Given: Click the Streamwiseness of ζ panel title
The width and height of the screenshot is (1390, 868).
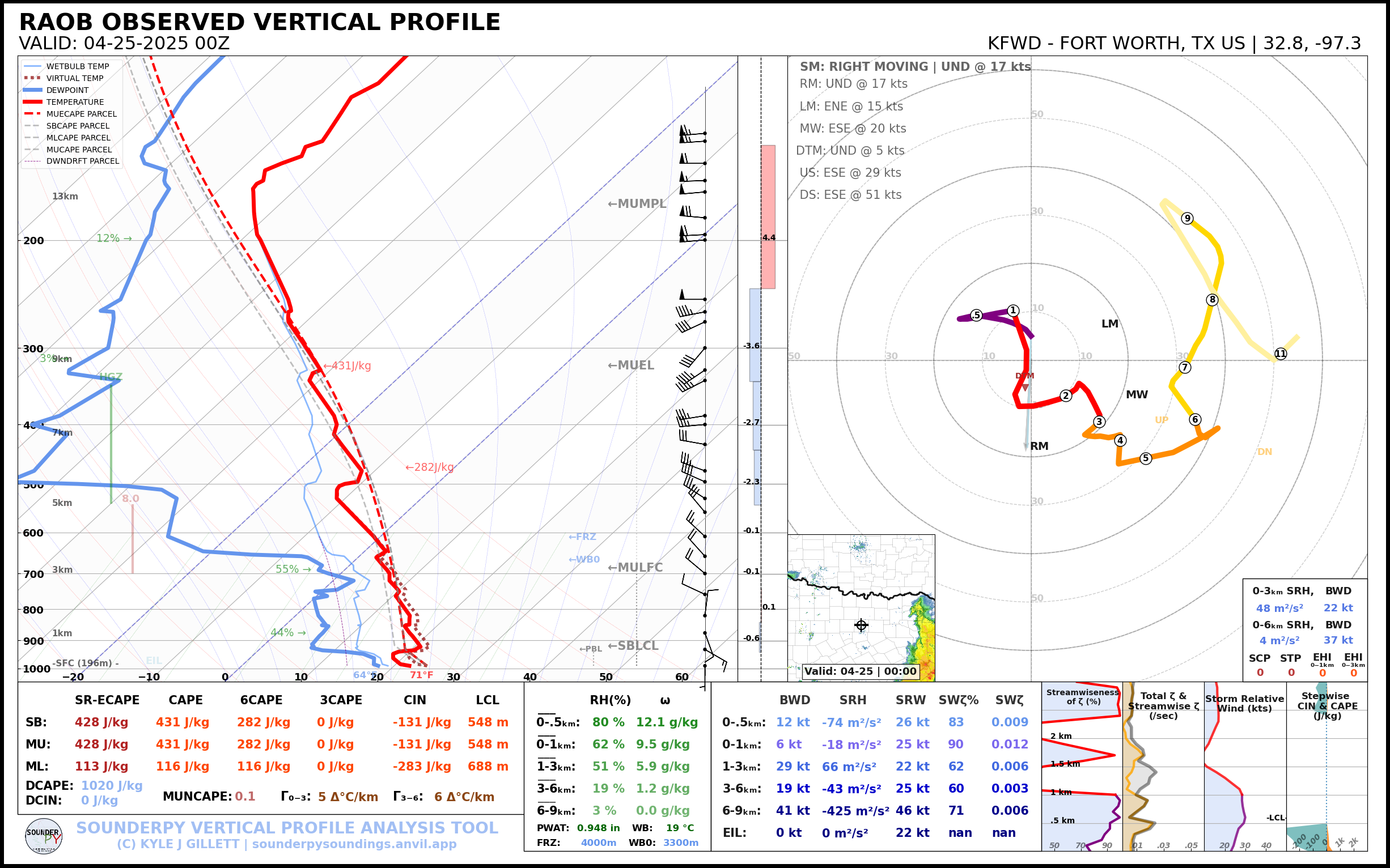Looking at the screenshot, I should (x=1082, y=696).
